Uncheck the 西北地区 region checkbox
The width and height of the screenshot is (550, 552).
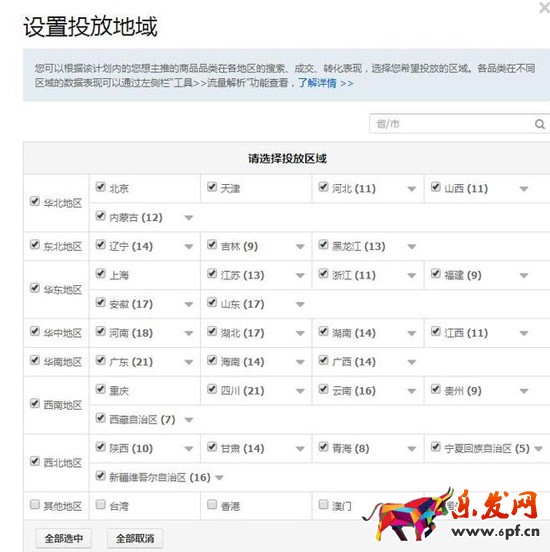tap(35, 461)
